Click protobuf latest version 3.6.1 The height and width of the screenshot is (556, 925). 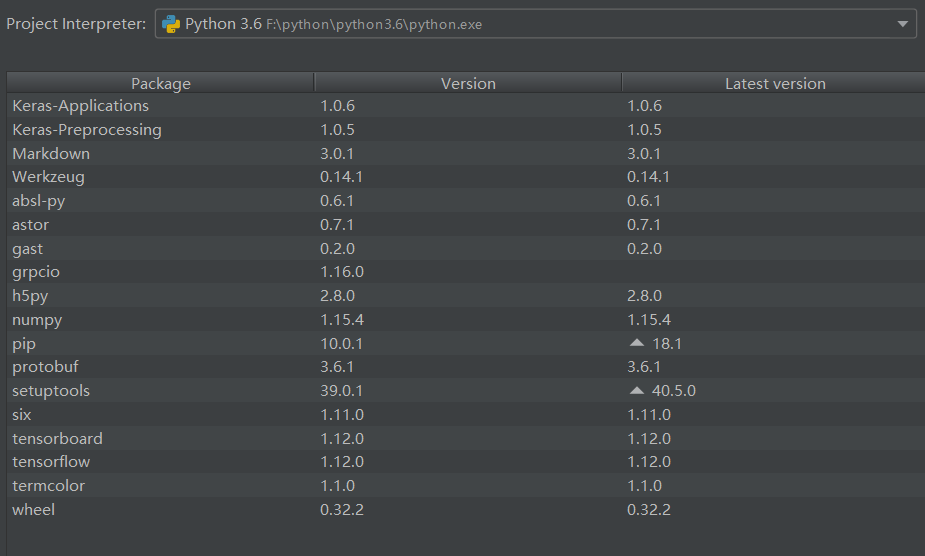click(644, 367)
